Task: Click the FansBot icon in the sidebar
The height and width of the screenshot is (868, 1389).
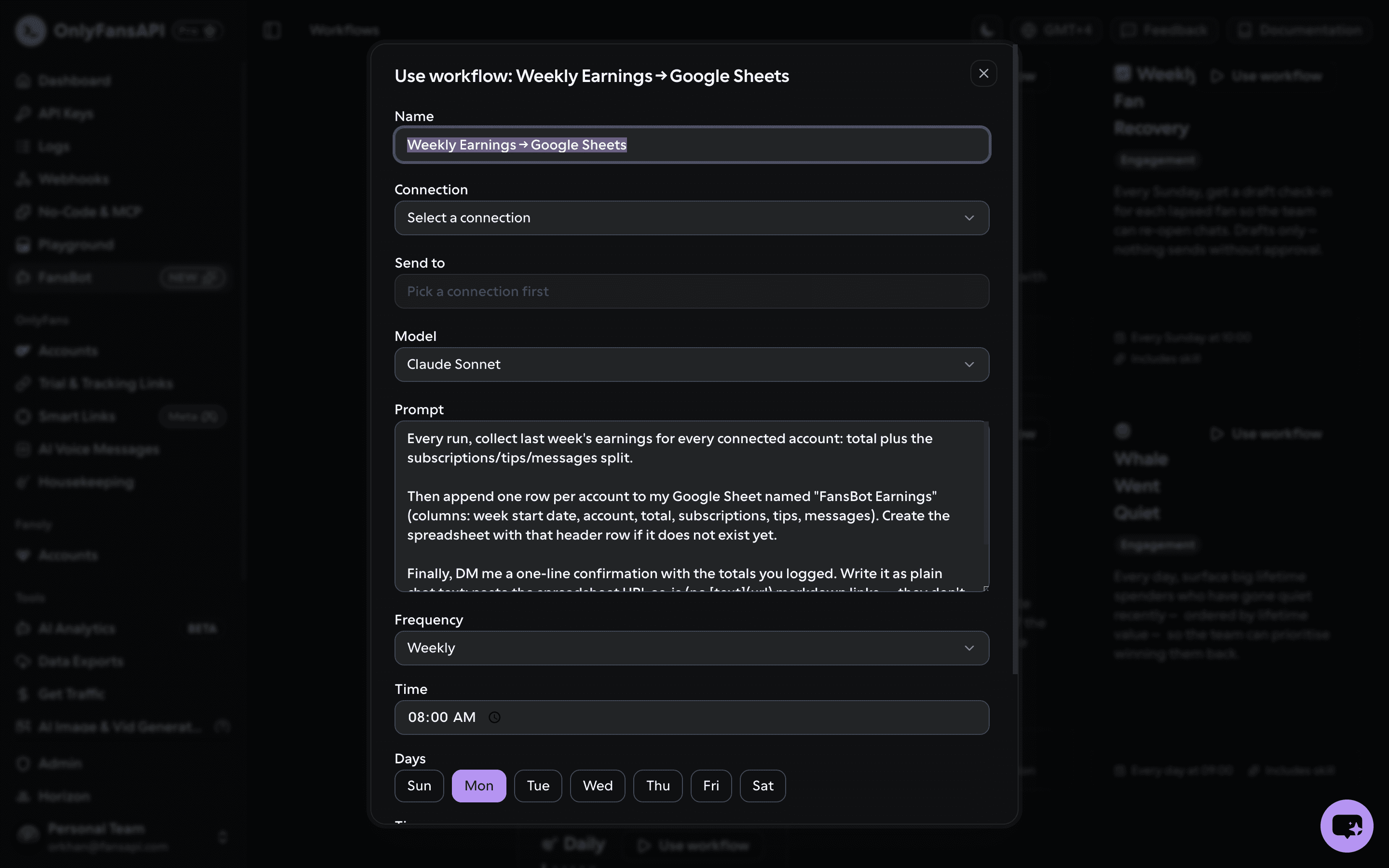Action: (23, 278)
